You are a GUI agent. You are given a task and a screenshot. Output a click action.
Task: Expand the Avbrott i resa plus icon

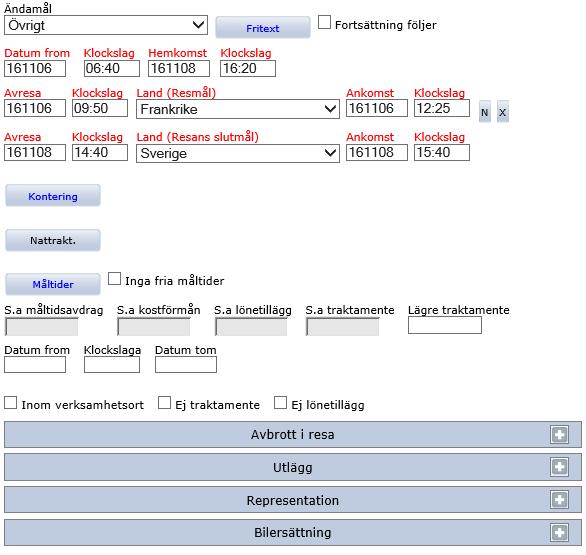[559, 434]
